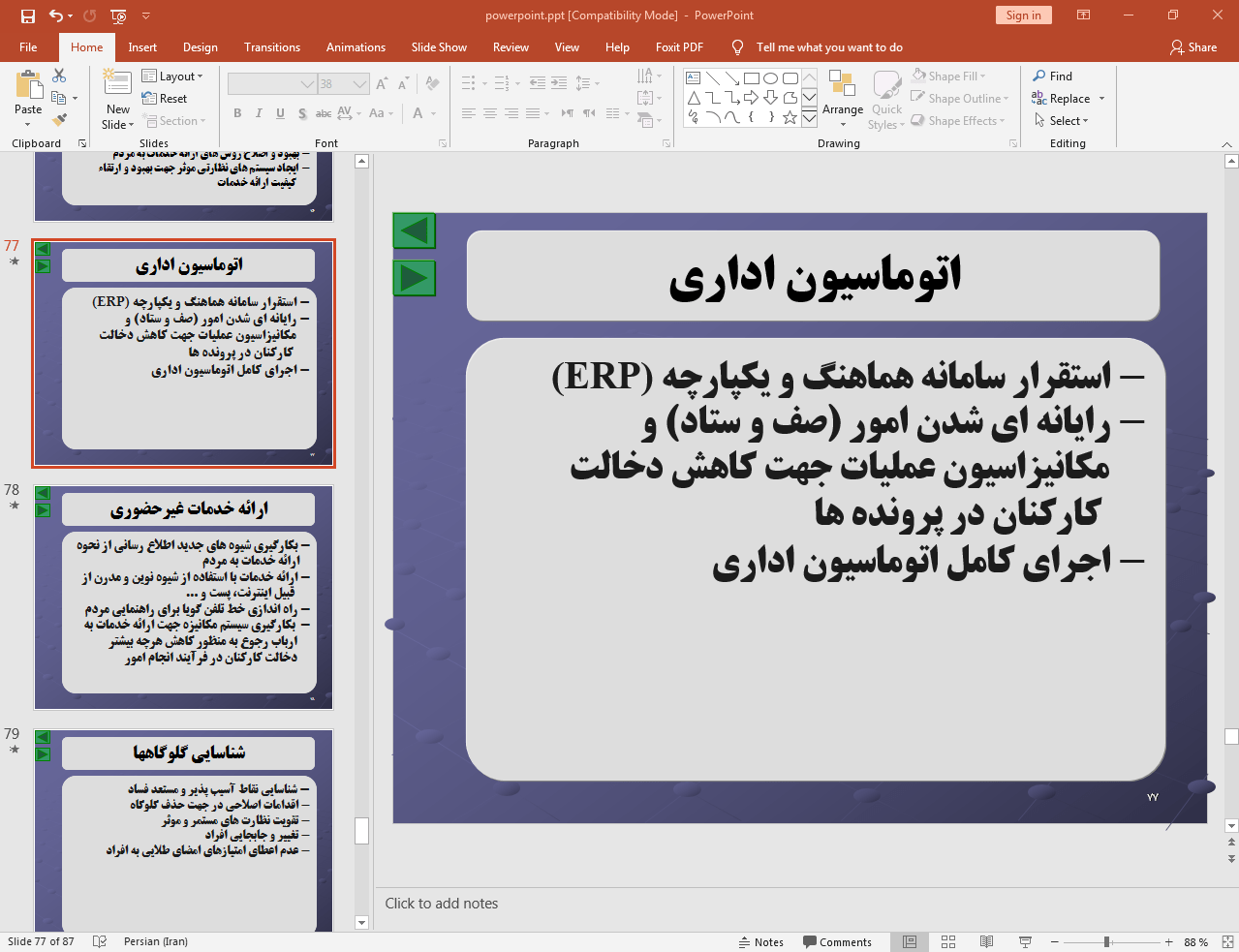The width and height of the screenshot is (1239, 952).
Task: Click the Find magnifier
Action: click(x=1052, y=77)
